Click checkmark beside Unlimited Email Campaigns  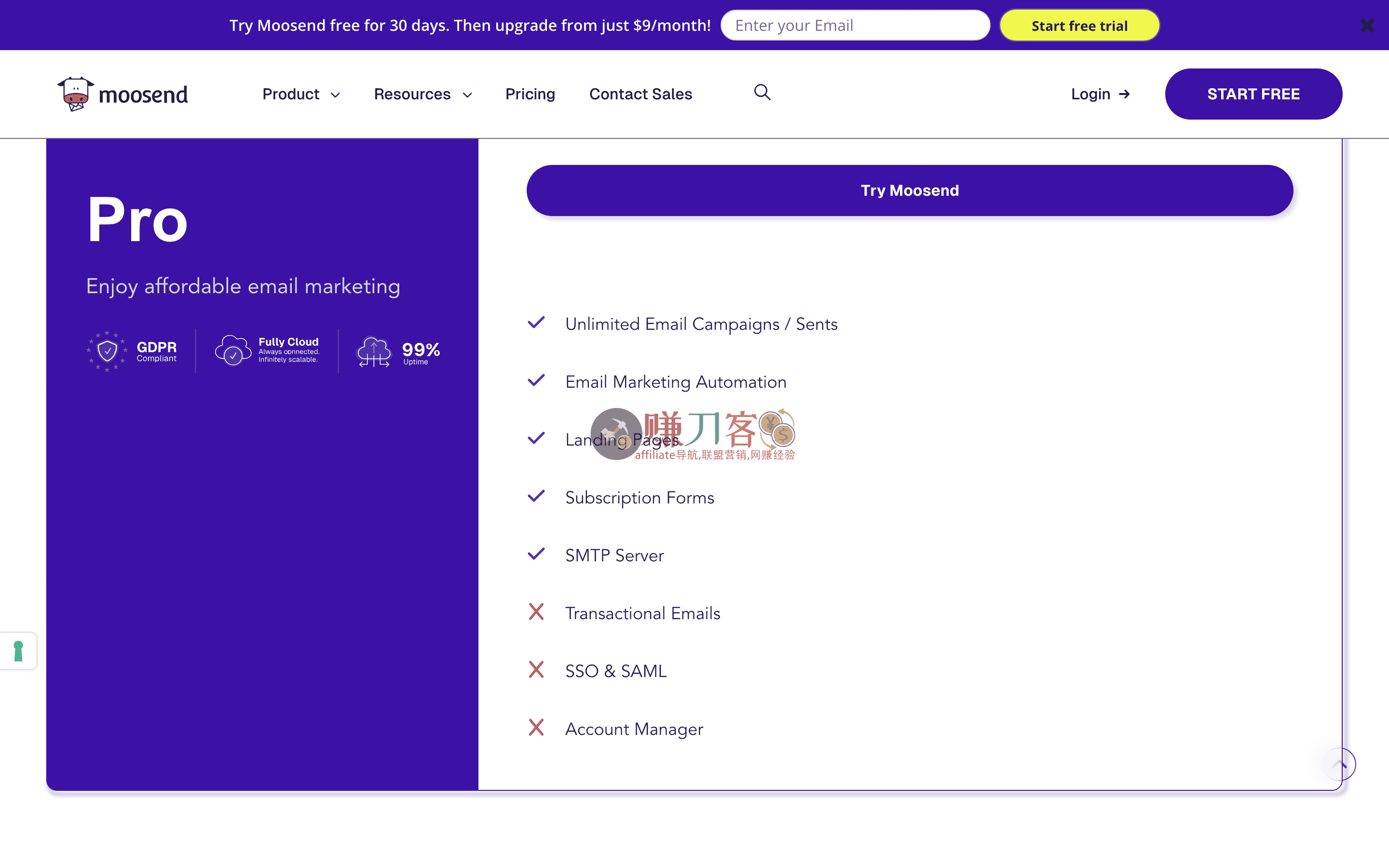click(536, 323)
